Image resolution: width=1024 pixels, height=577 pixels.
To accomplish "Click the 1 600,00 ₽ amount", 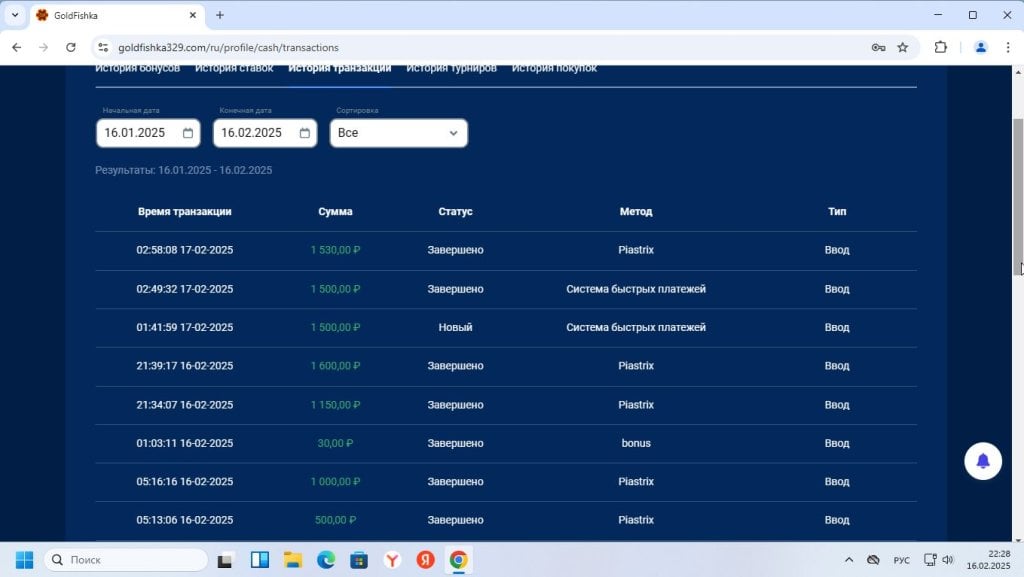I will [x=335, y=366].
